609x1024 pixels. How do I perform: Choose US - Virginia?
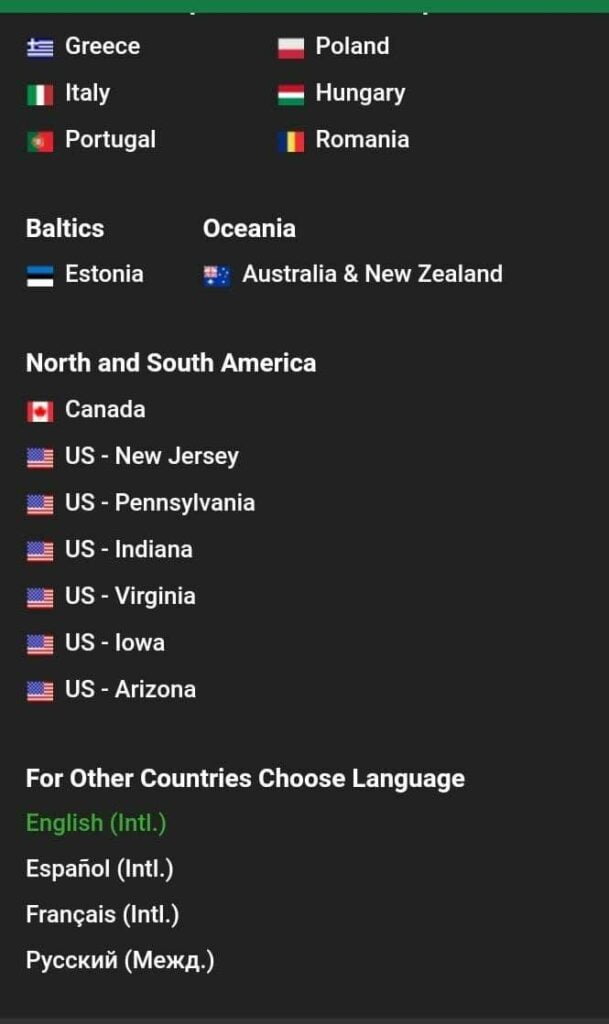coord(130,596)
